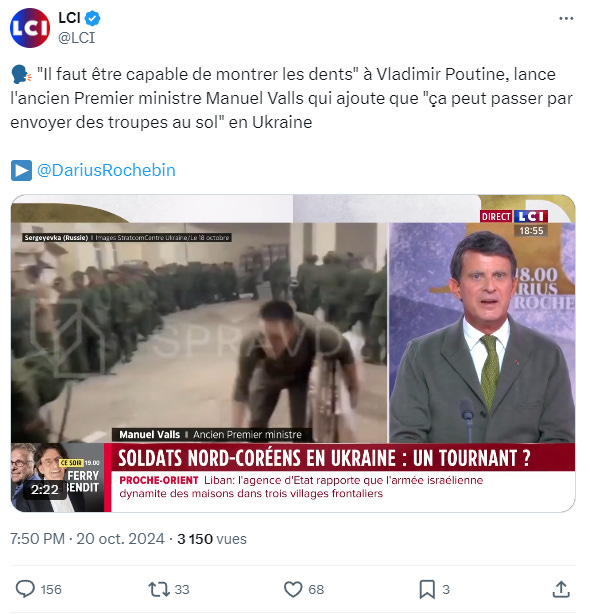This screenshot has width=590, height=614.
Task: Click the blue verified badge next to LCI
Action: click(x=93, y=18)
